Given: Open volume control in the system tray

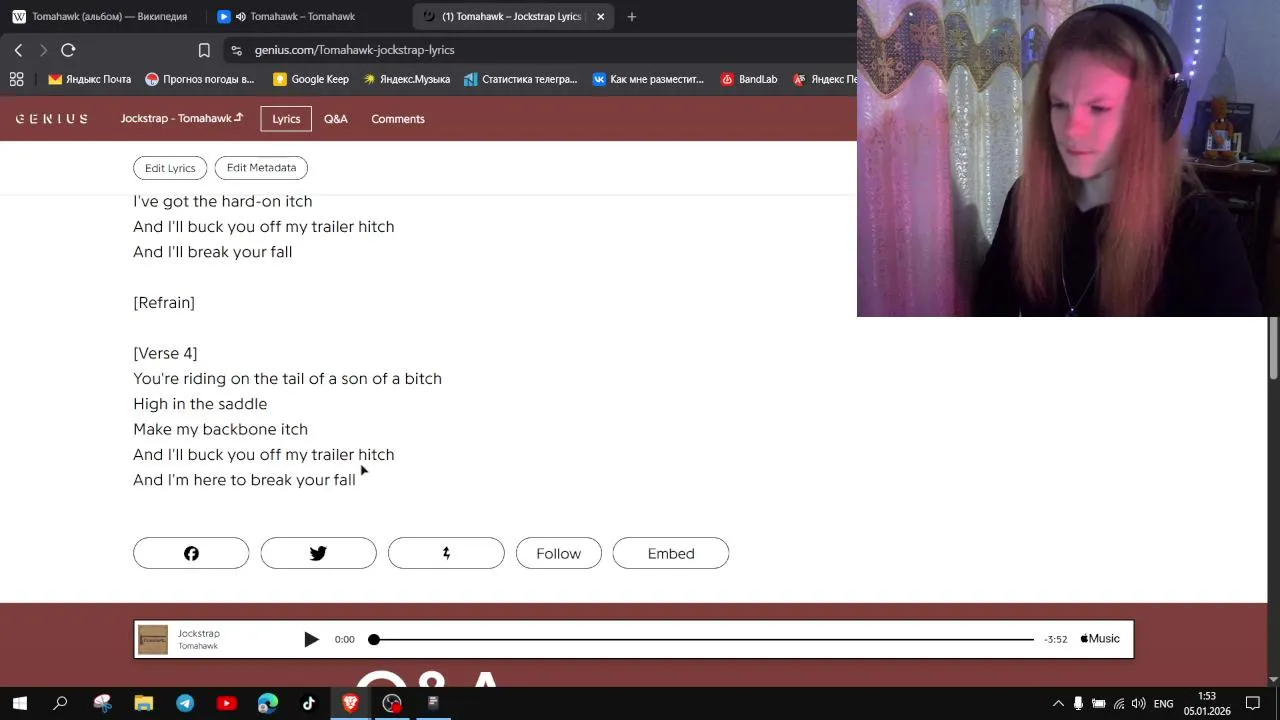Looking at the screenshot, I should pos(1139,703).
